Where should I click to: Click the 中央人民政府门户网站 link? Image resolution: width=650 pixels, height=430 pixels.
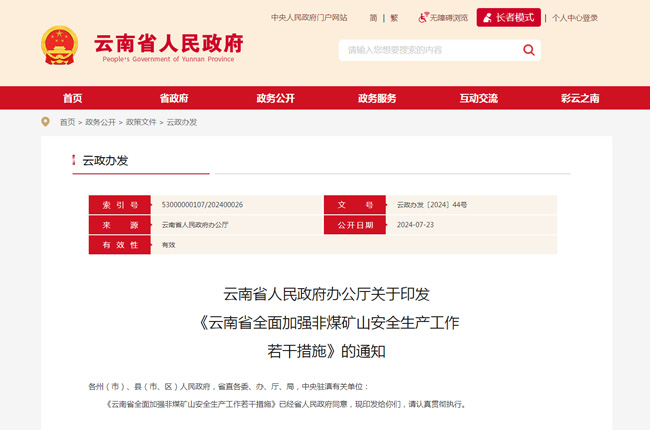pyautogui.click(x=309, y=18)
